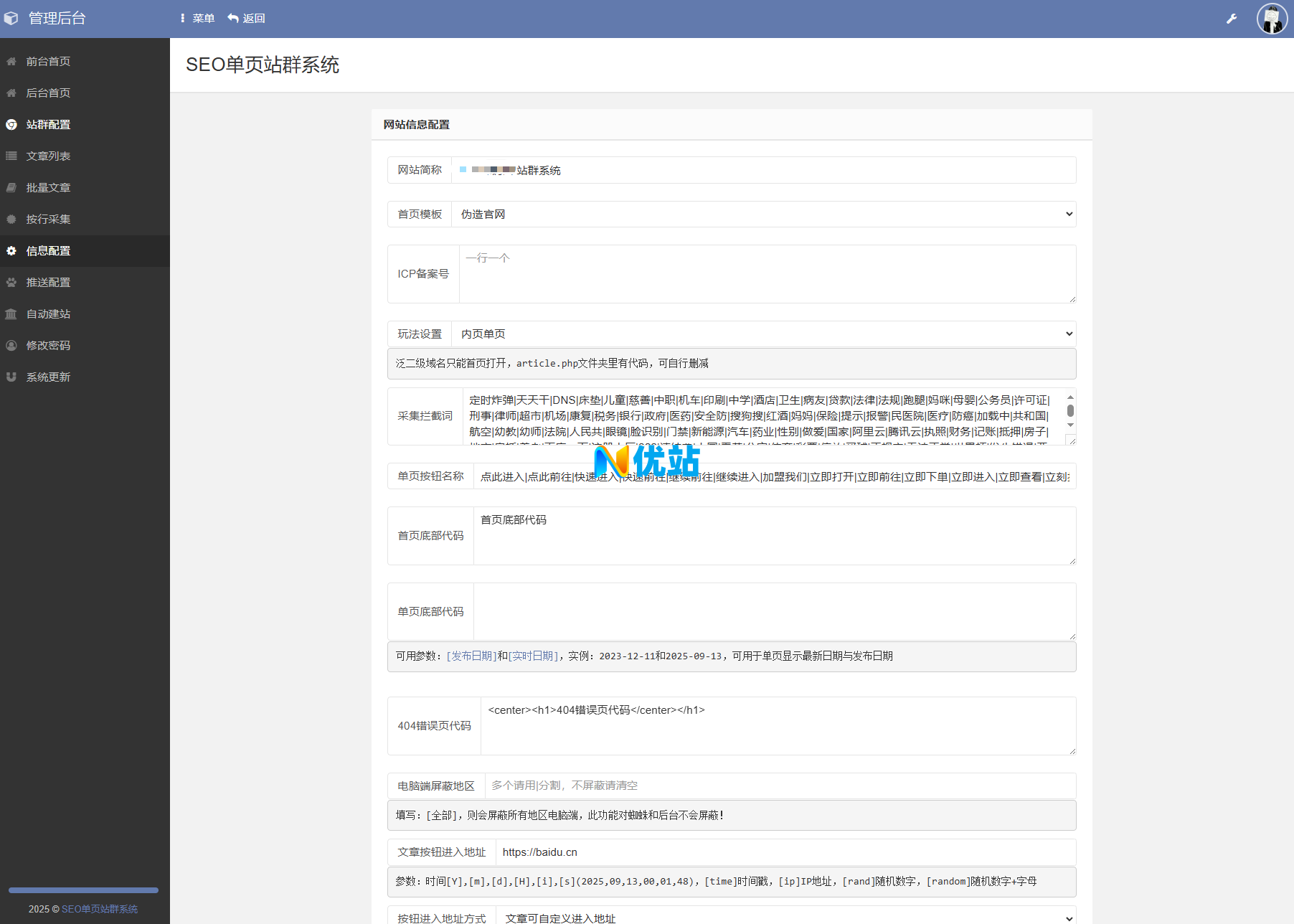
Task: Click the home icon next to 前台首页
Action: [11, 62]
